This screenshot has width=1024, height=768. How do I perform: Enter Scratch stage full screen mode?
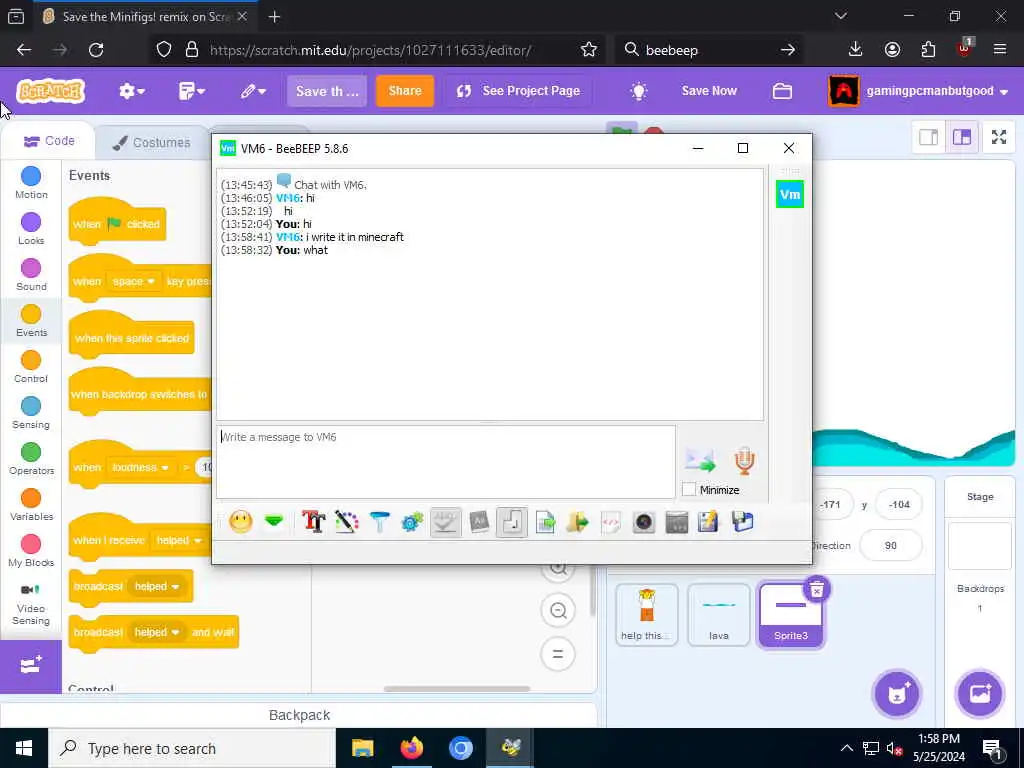tap(999, 137)
